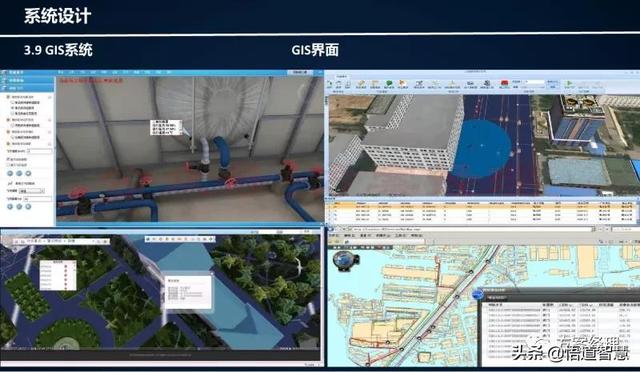The height and width of the screenshot is (372, 640).
Task: Click the white label popup beside the pipe
Action: 166,127
